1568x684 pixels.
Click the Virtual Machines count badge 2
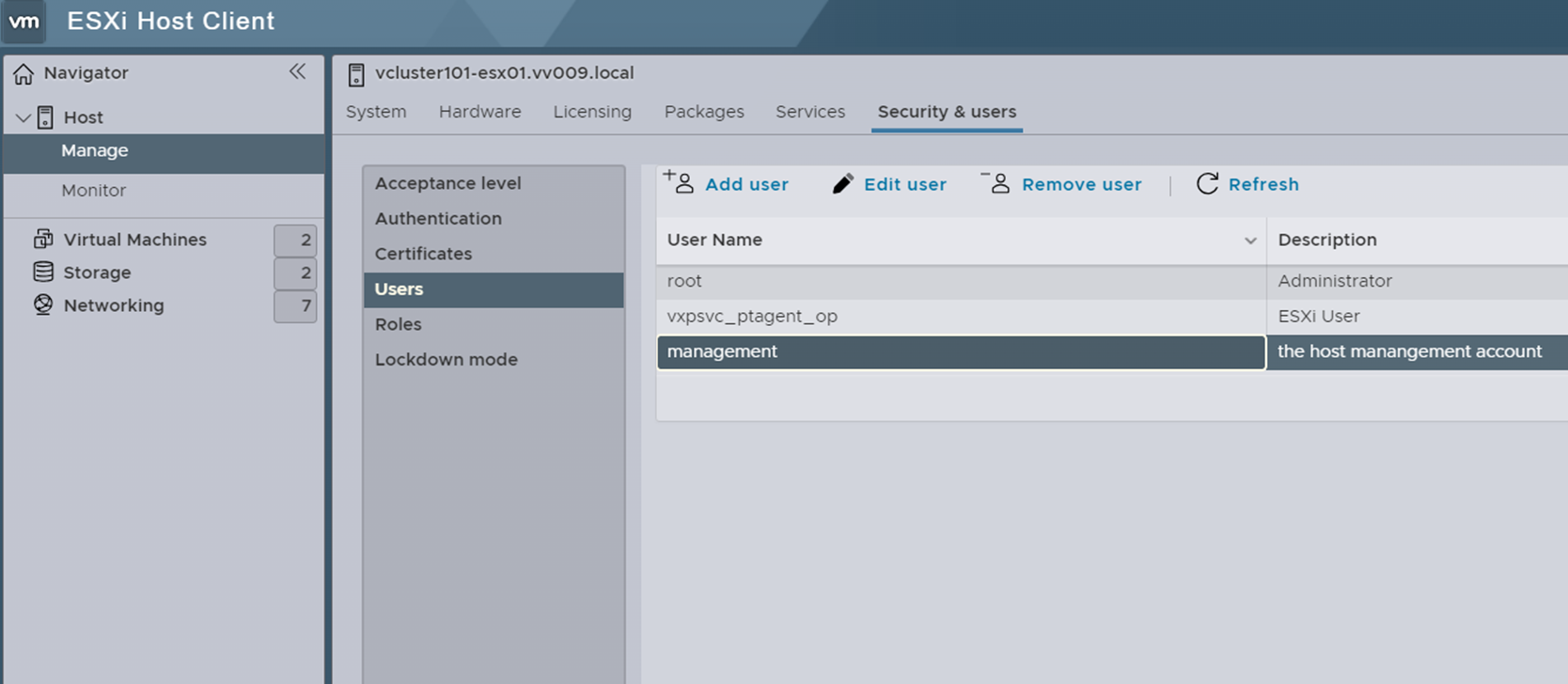coord(295,241)
